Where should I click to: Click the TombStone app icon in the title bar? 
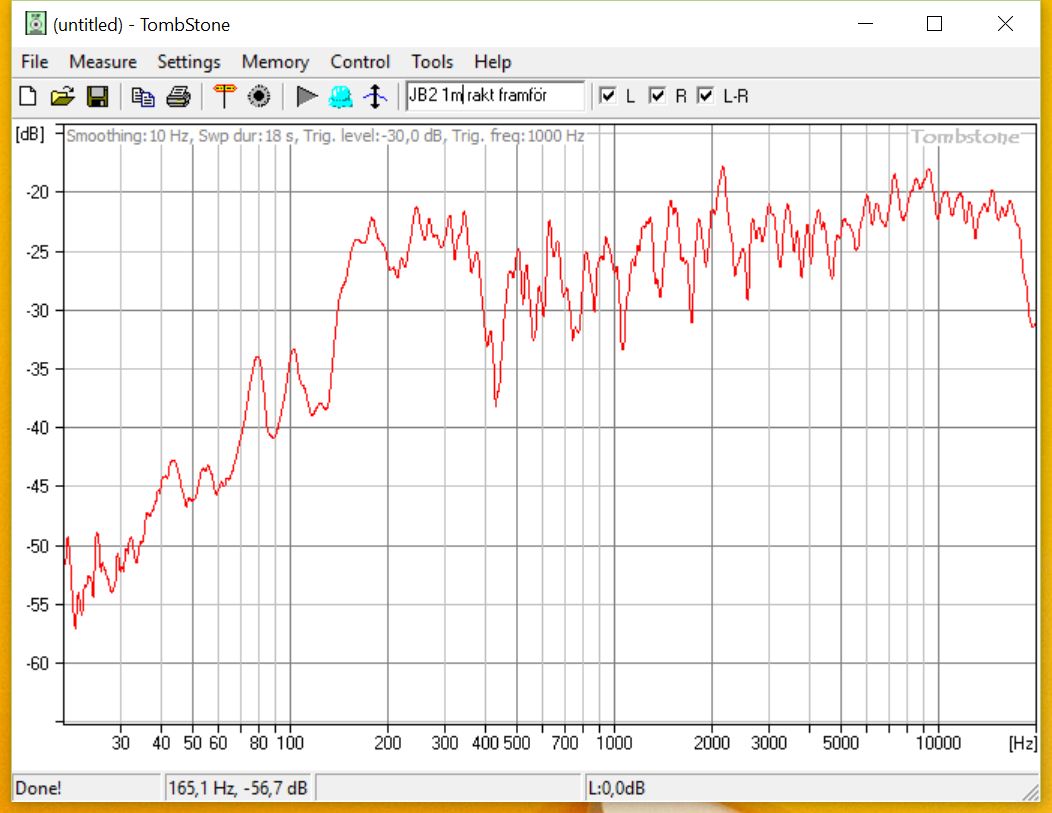tap(35, 24)
